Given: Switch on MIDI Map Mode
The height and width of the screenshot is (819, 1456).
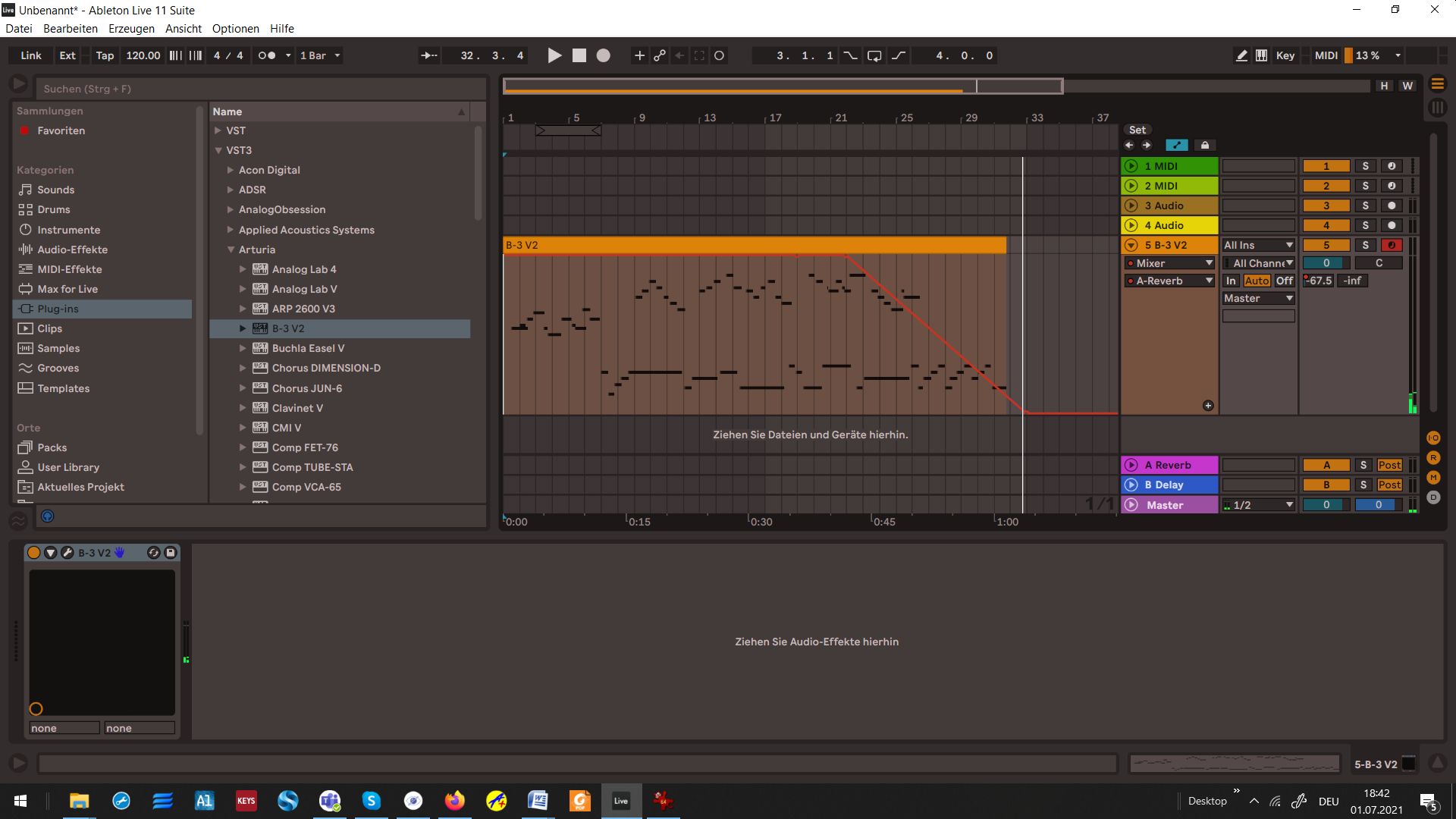Looking at the screenshot, I should click(x=1326, y=55).
